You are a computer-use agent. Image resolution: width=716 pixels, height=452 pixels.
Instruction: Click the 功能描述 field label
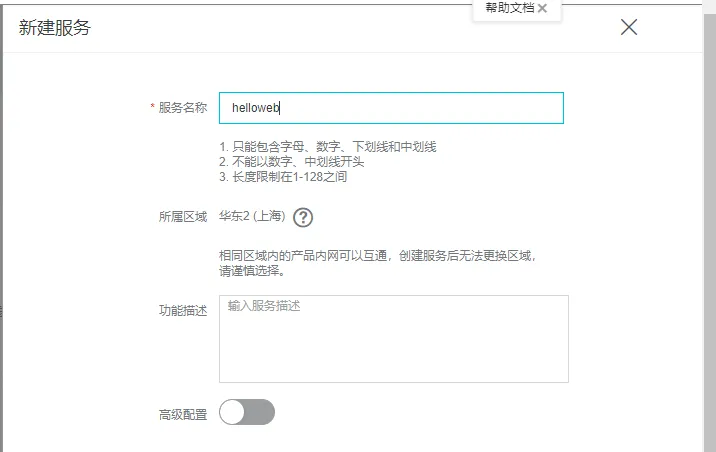pyautogui.click(x=182, y=311)
